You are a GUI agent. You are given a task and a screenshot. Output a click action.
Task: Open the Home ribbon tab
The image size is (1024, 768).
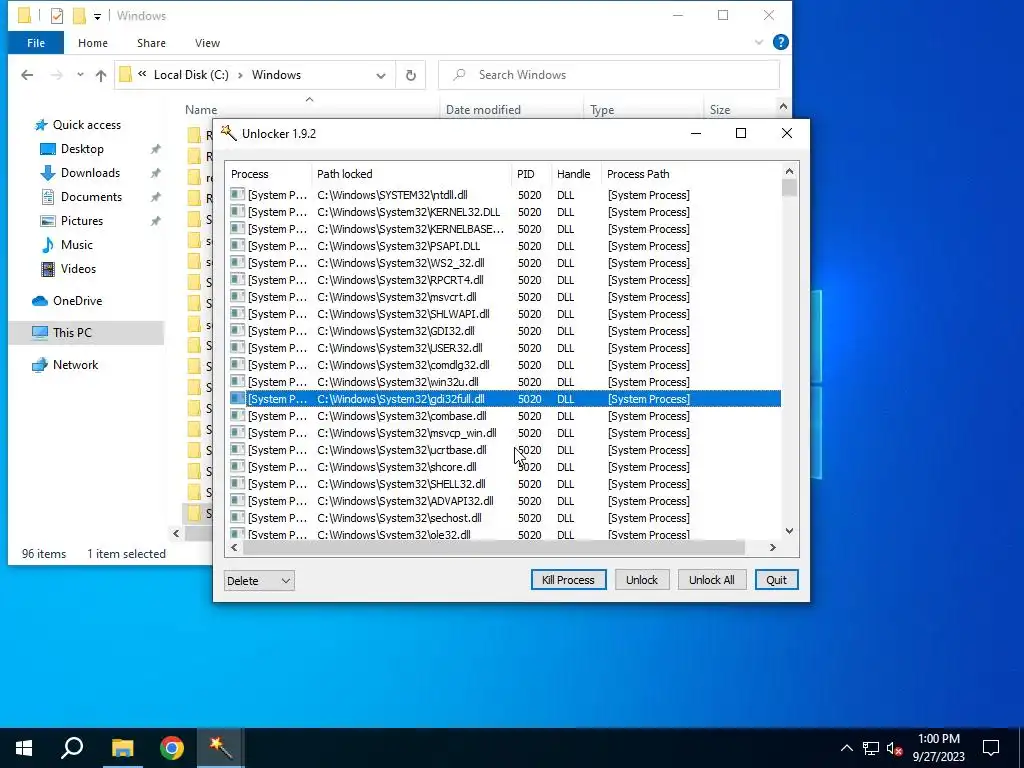pos(93,43)
